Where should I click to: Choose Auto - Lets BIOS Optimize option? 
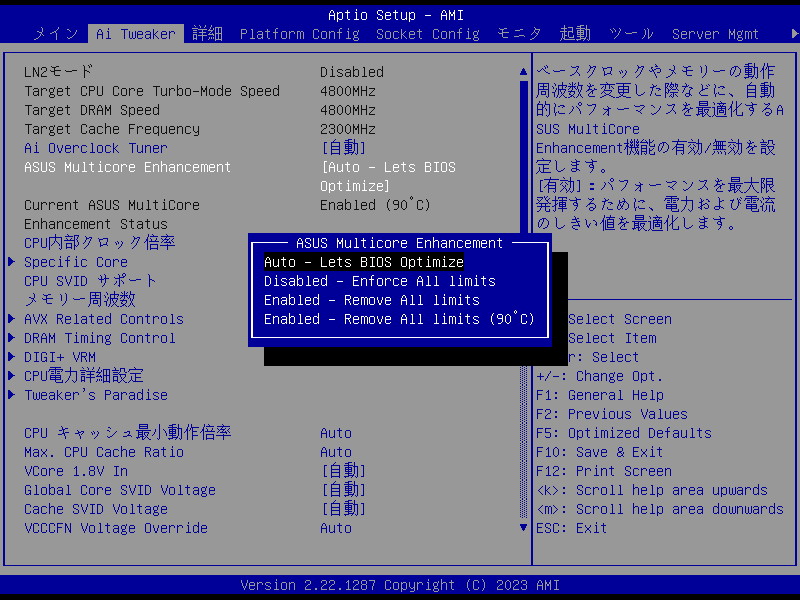point(364,262)
